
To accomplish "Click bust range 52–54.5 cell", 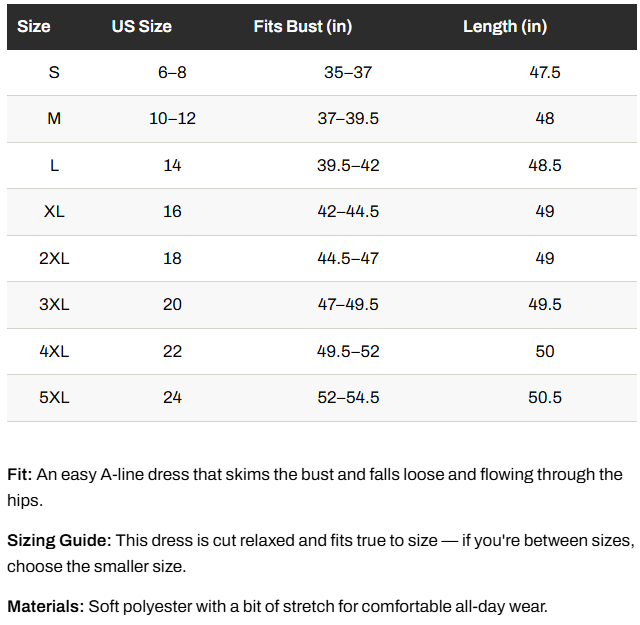I will 348,398.
